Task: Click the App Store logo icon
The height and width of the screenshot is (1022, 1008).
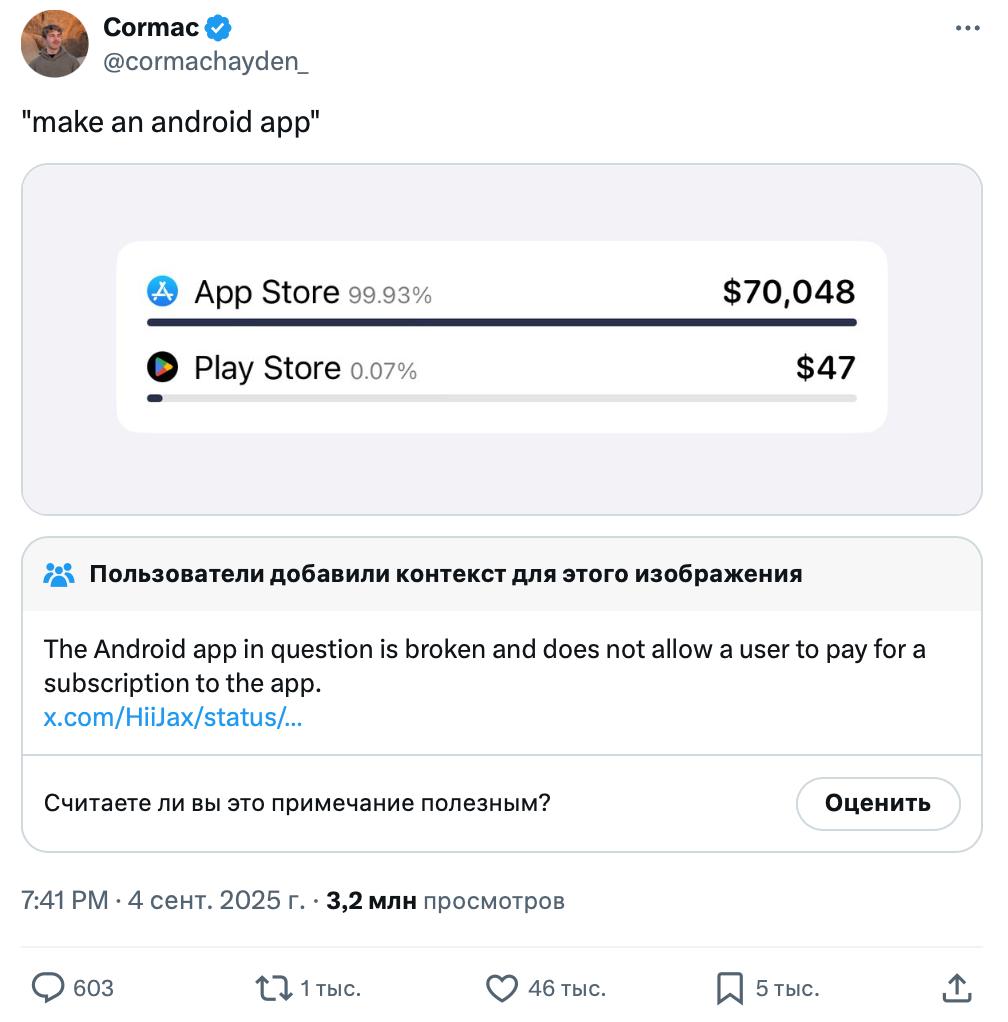Action: click(162, 292)
